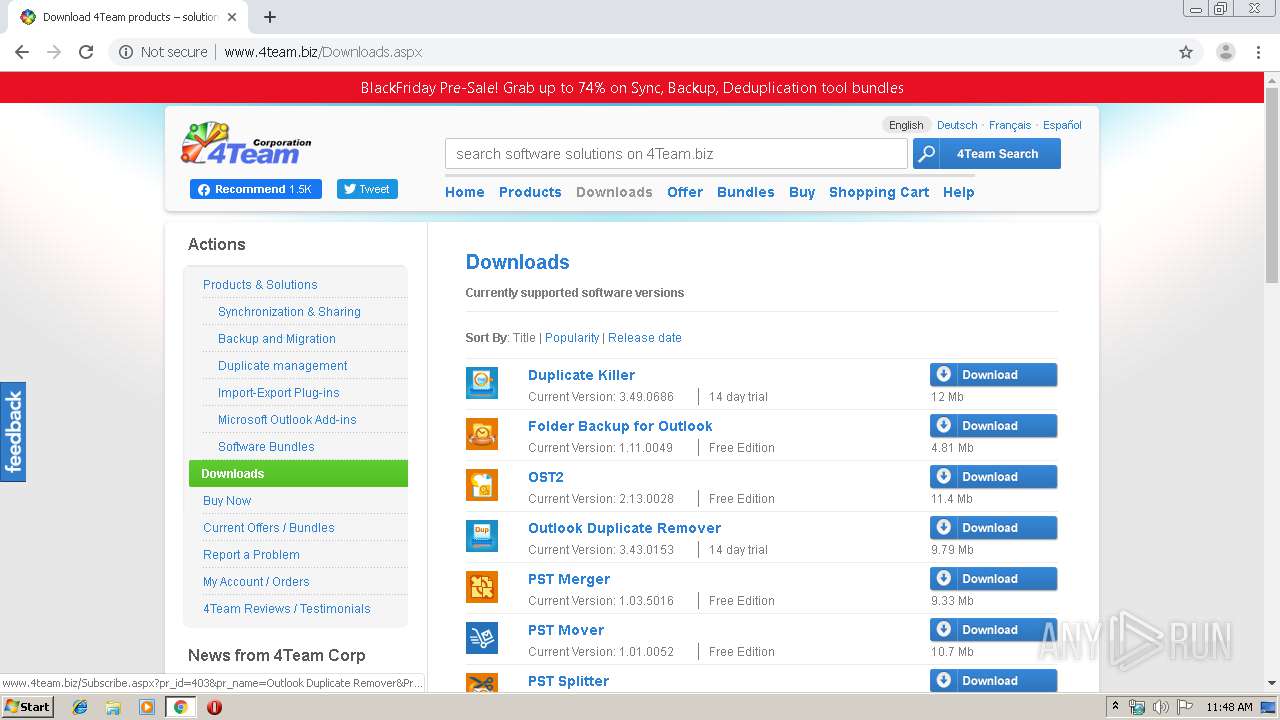This screenshot has width=1280, height=720.
Task: Click the PST Merger product icon
Action: tap(481, 587)
